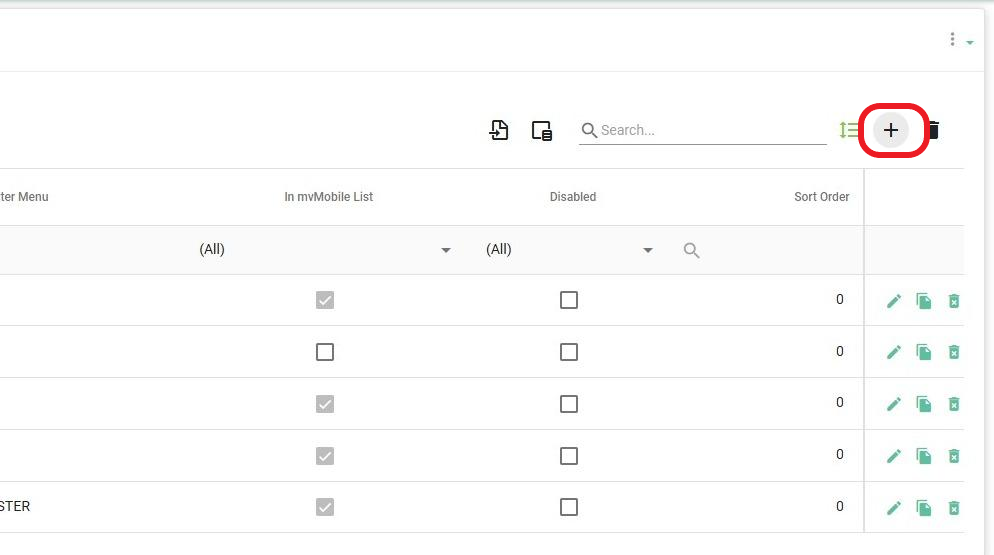The width and height of the screenshot is (994, 555).
Task: Delete the third row via its trash icon
Action: [954, 404]
